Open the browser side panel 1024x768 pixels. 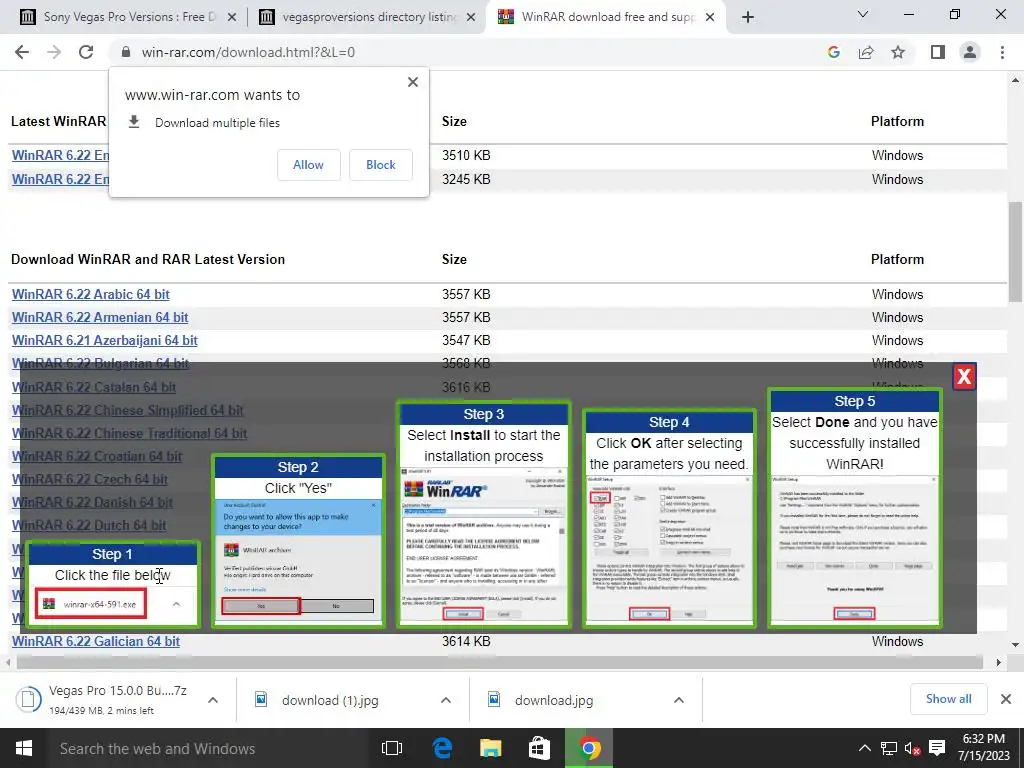click(938, 52)
